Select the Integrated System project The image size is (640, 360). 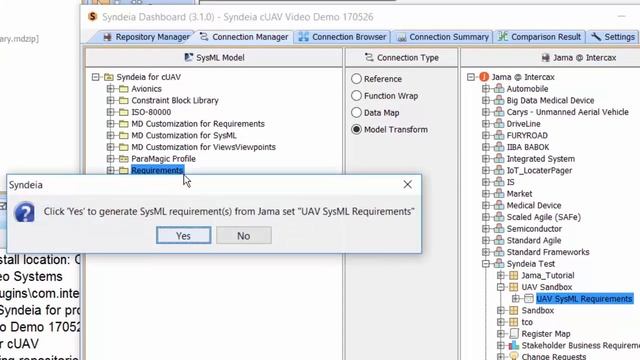click(540, 159)
